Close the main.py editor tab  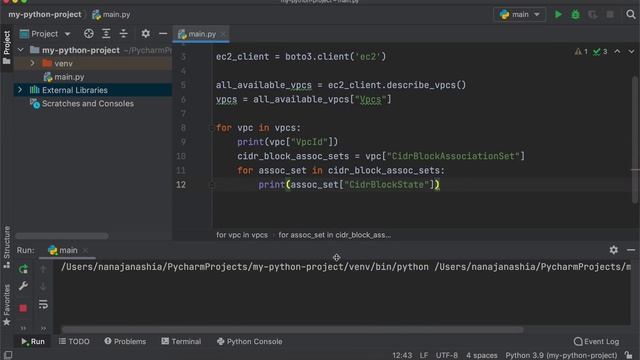click(223, 34)
